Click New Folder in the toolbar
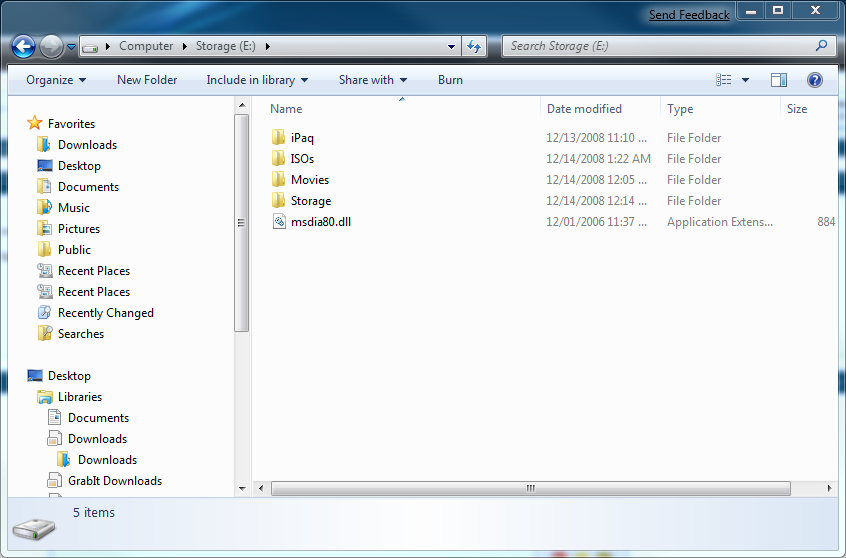This screenshot has height=558, width=846. coord(147,80)
